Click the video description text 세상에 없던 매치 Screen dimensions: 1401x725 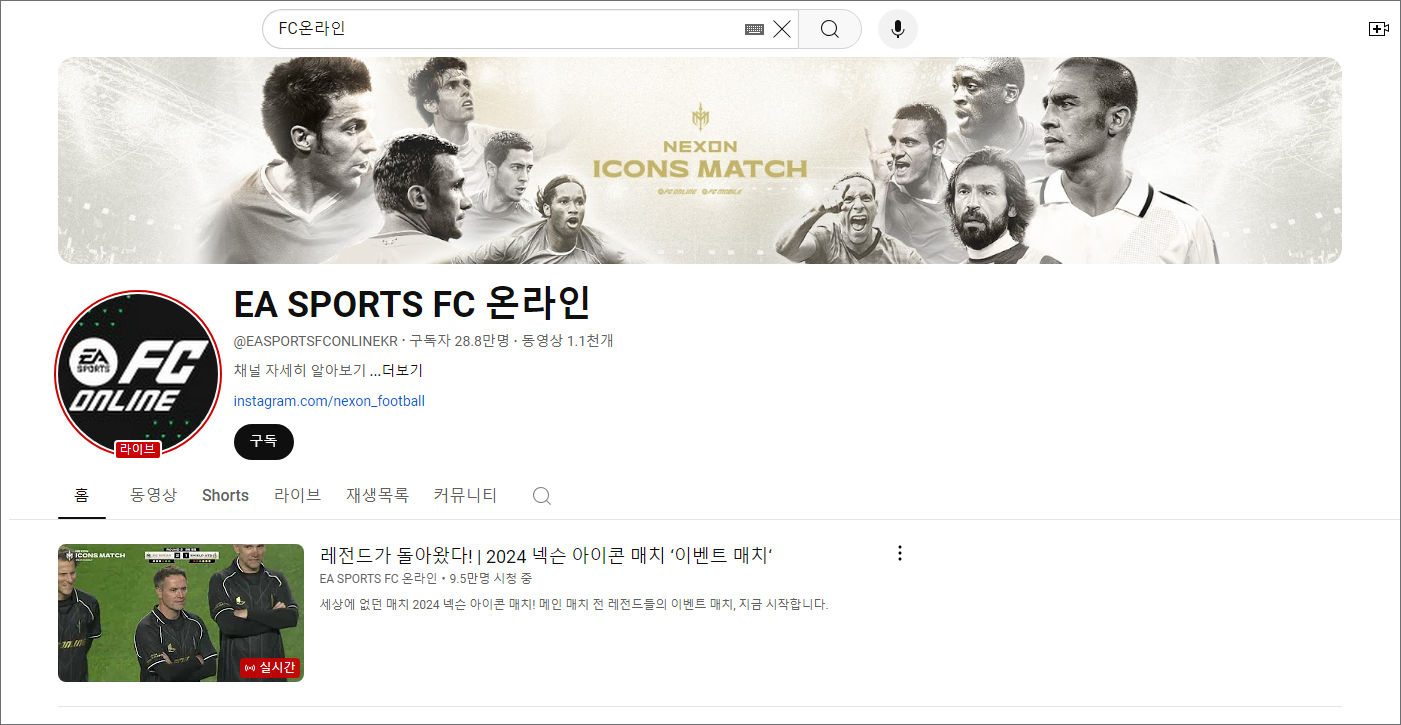tap(574, 604)
